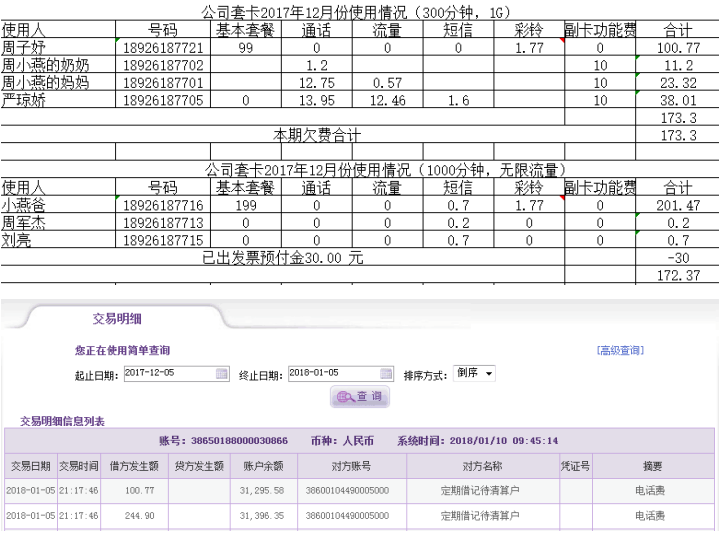Click the 交易日期 column header
Viewport: 723px width, 535px height.
click(x=30, y=466)
